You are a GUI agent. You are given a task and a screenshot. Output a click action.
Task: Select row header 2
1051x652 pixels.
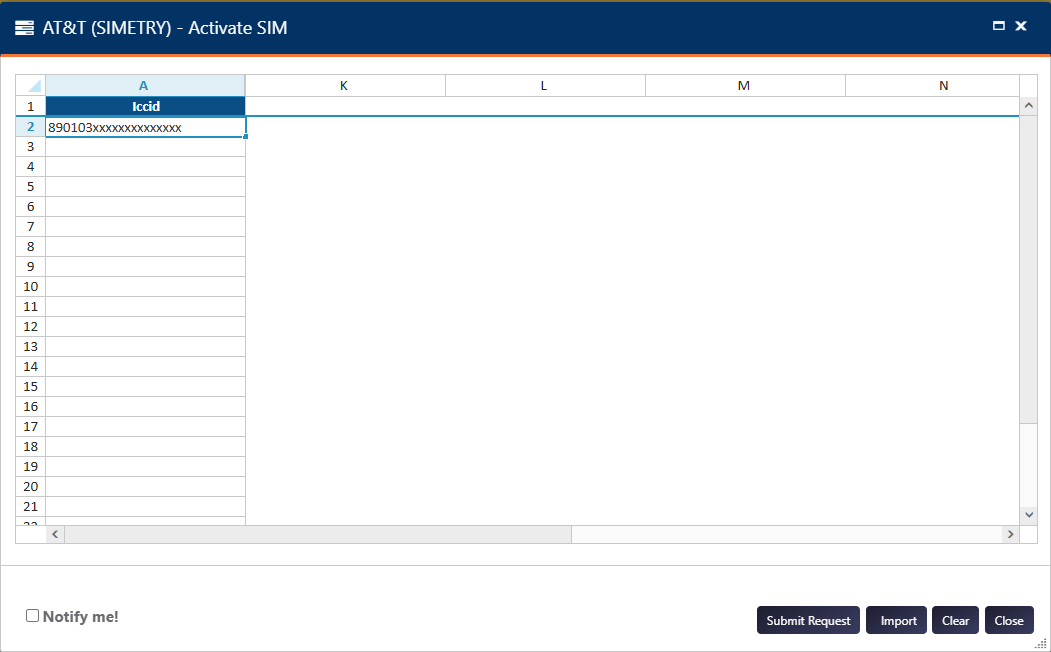click(x=31, y=127)
